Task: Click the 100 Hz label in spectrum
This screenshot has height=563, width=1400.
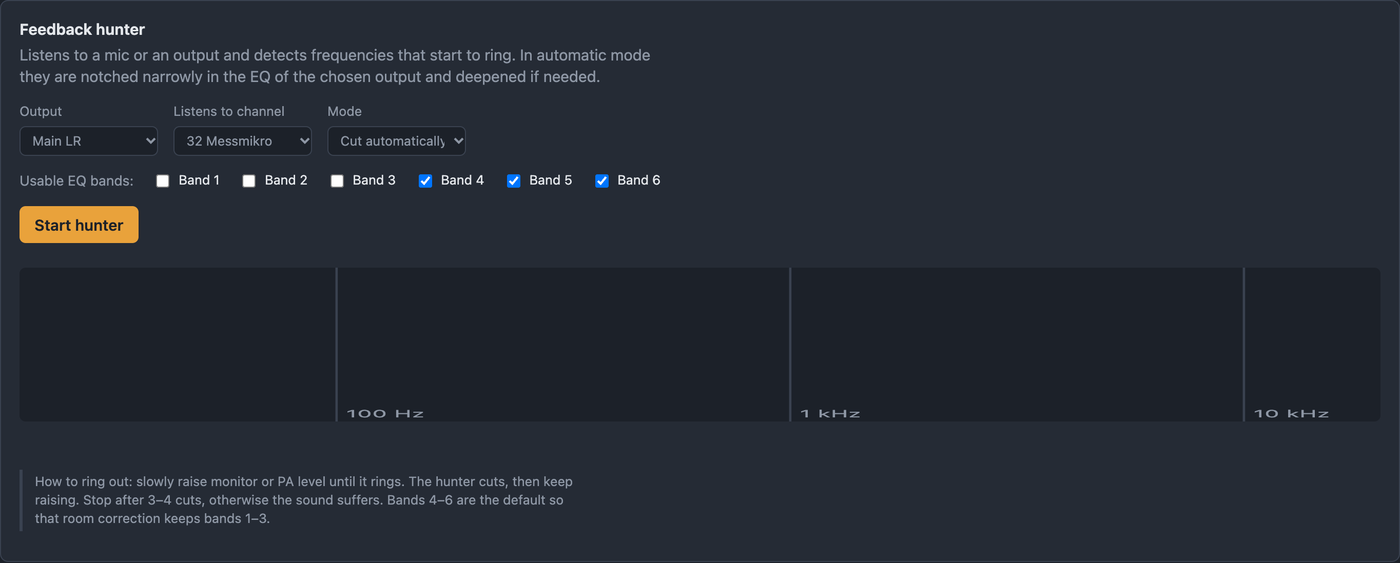Action: [x=385, y=413]
